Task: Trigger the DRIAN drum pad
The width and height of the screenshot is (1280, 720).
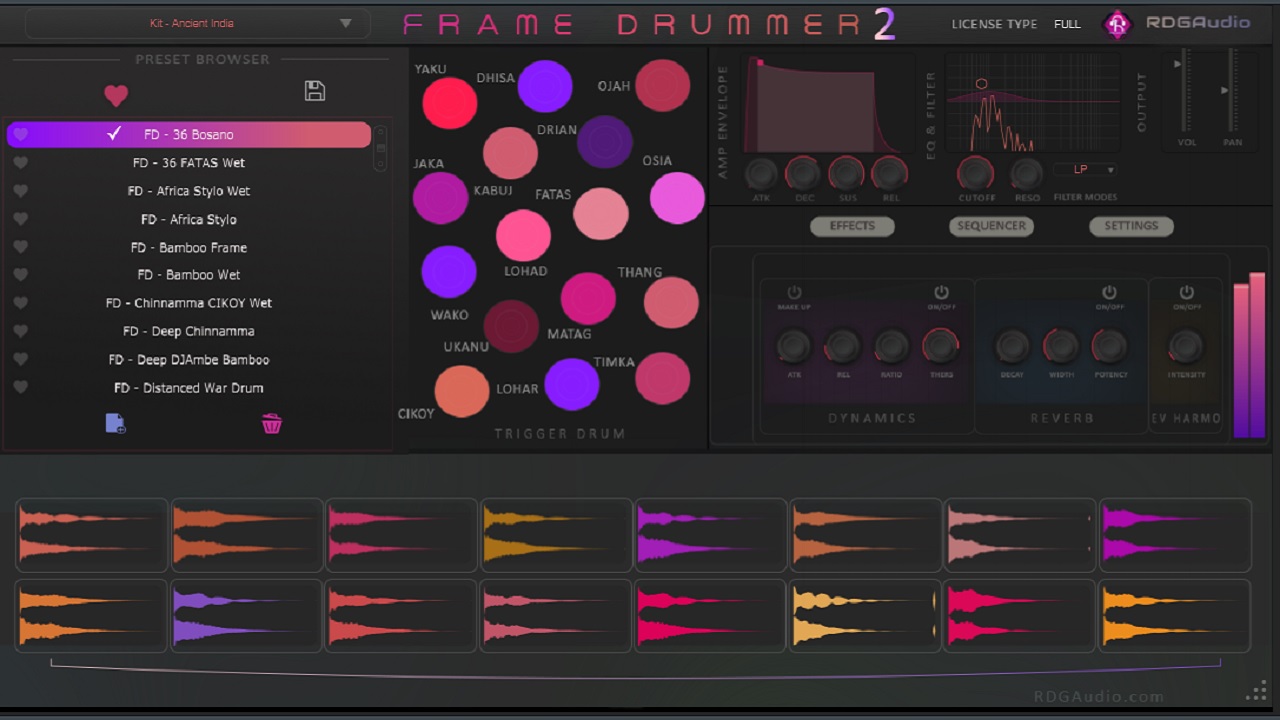Action: (605, 142)
